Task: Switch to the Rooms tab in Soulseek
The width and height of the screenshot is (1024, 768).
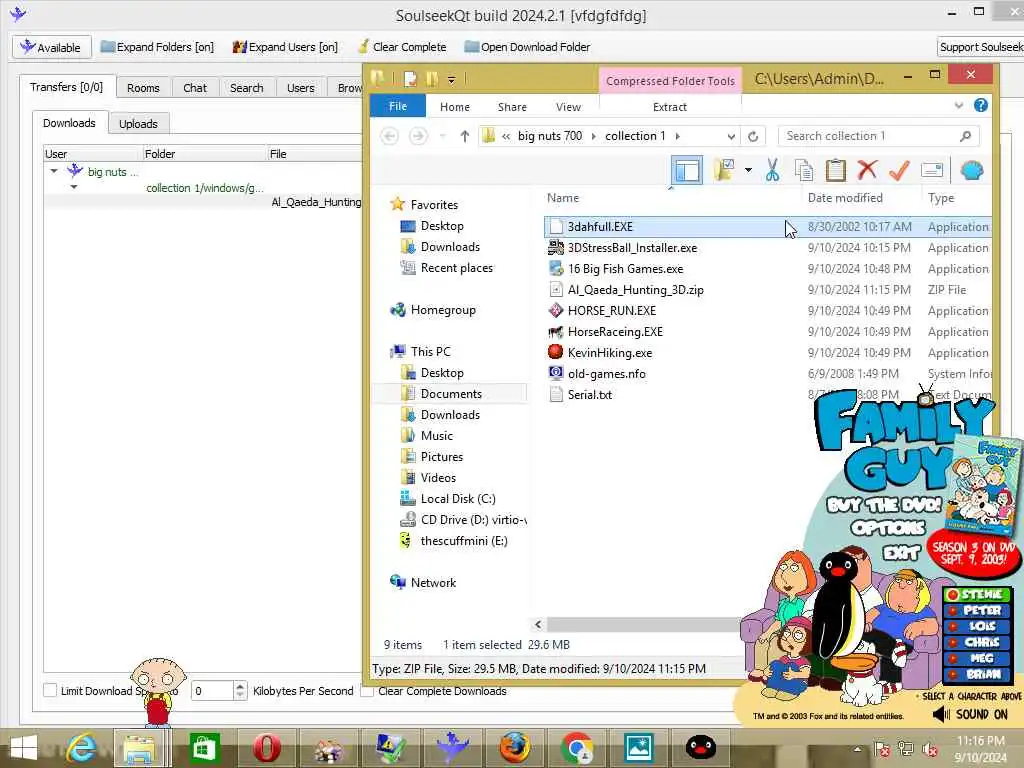Action: (x=143, y=88)
